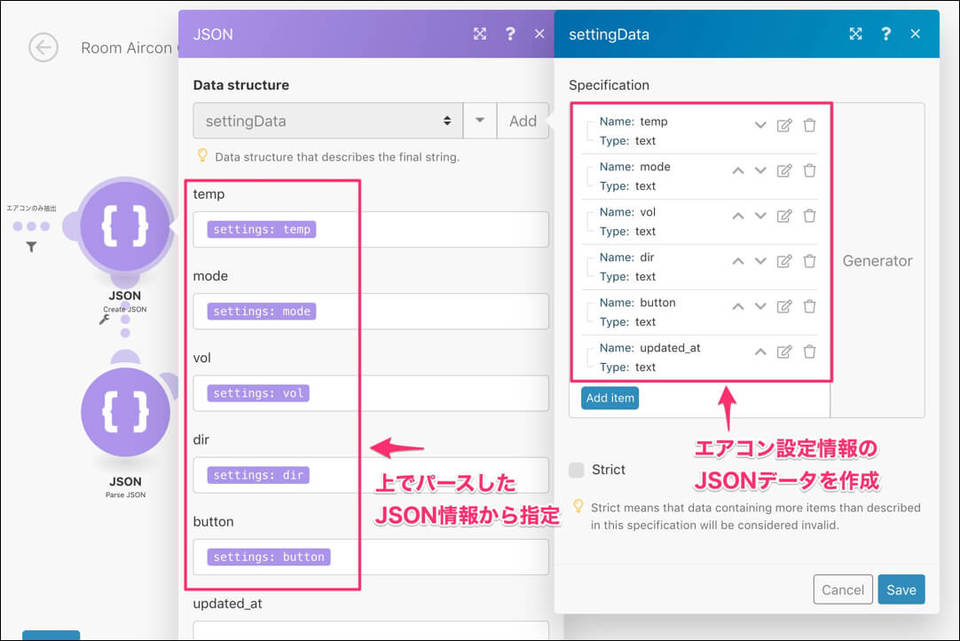Edit the button item with pencil icon
The image size is (960, 641).
pyautogui.click(x=784, y=306)
